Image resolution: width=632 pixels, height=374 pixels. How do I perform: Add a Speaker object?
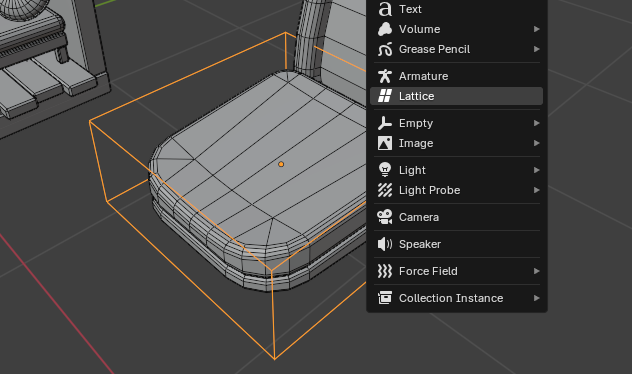[x=456, y=244]
